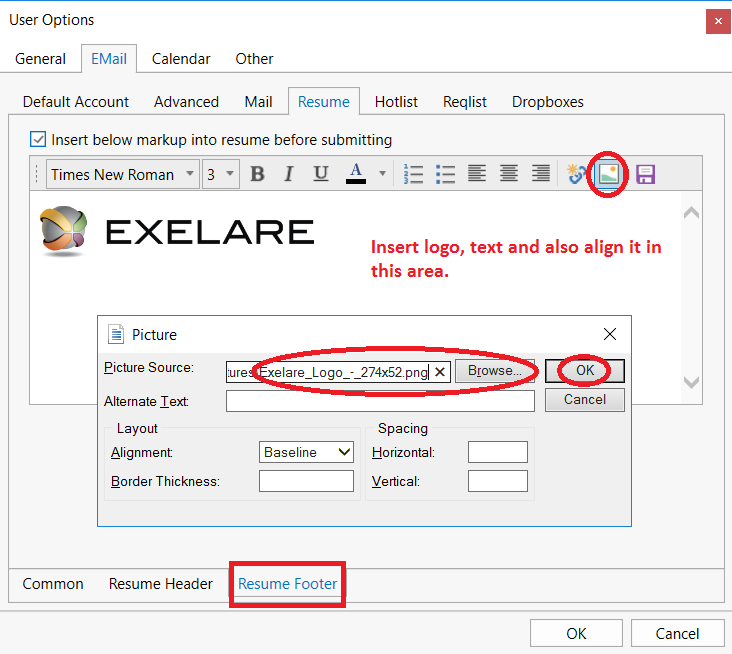Uncheck Insert below markup into resume
This screenshot has height=654, width=732.
pos(38,140)
